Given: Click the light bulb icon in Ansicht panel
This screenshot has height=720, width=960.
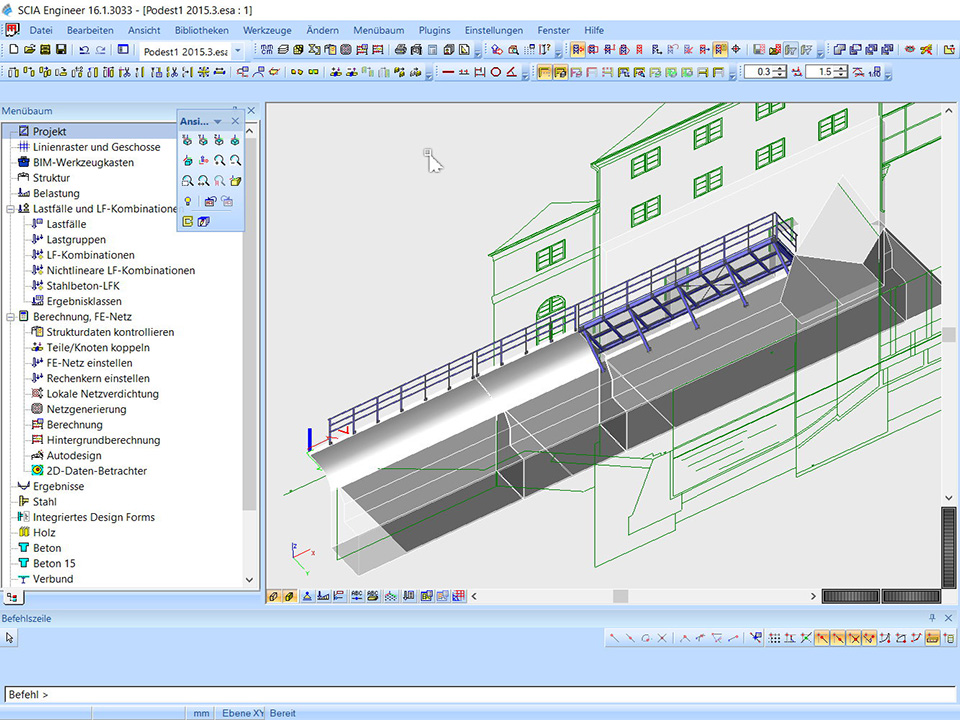Looking at the screenshot, I should coord(187,201).
